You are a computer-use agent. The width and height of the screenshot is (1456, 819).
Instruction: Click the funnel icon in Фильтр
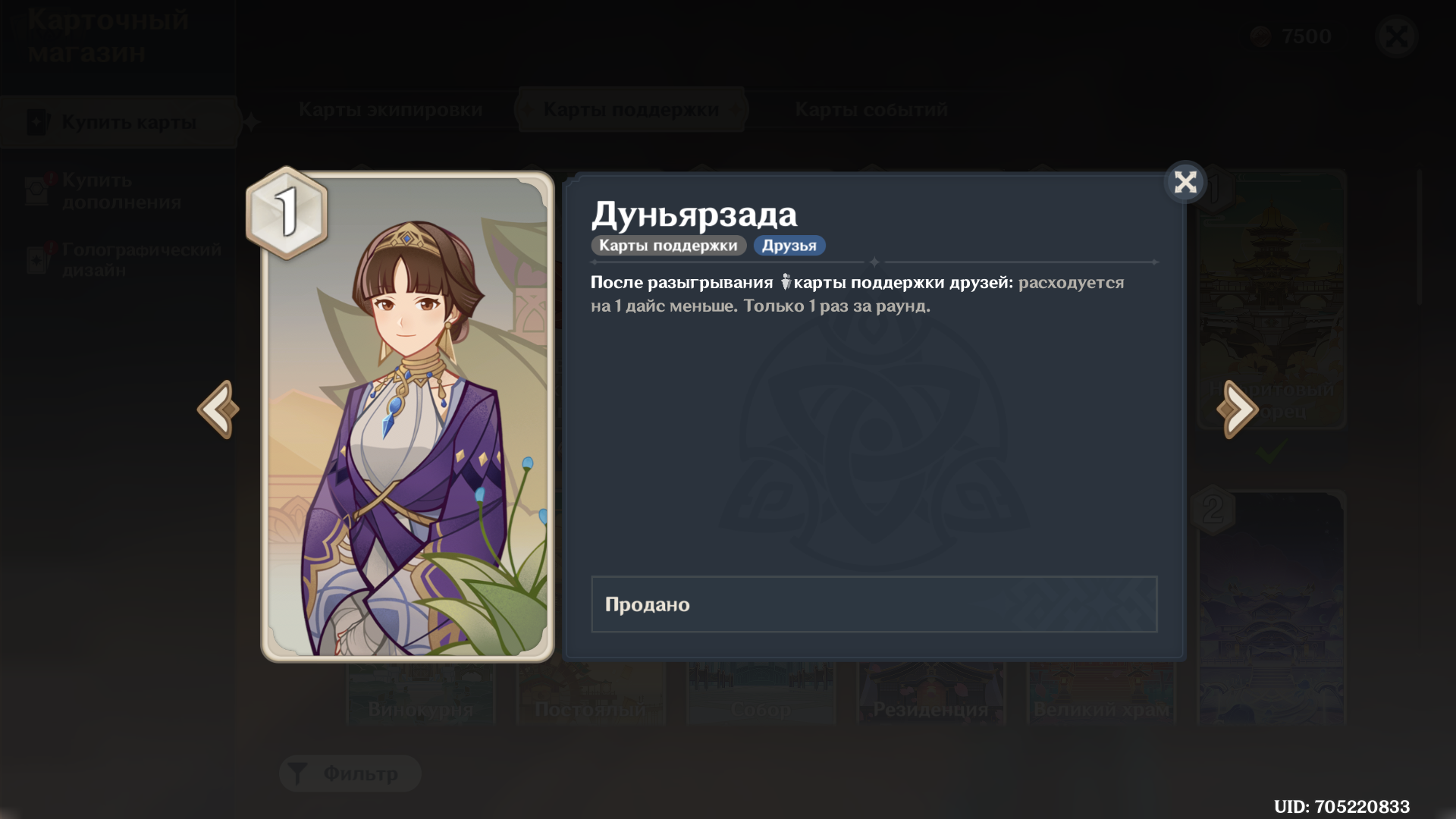coord(297,773)
